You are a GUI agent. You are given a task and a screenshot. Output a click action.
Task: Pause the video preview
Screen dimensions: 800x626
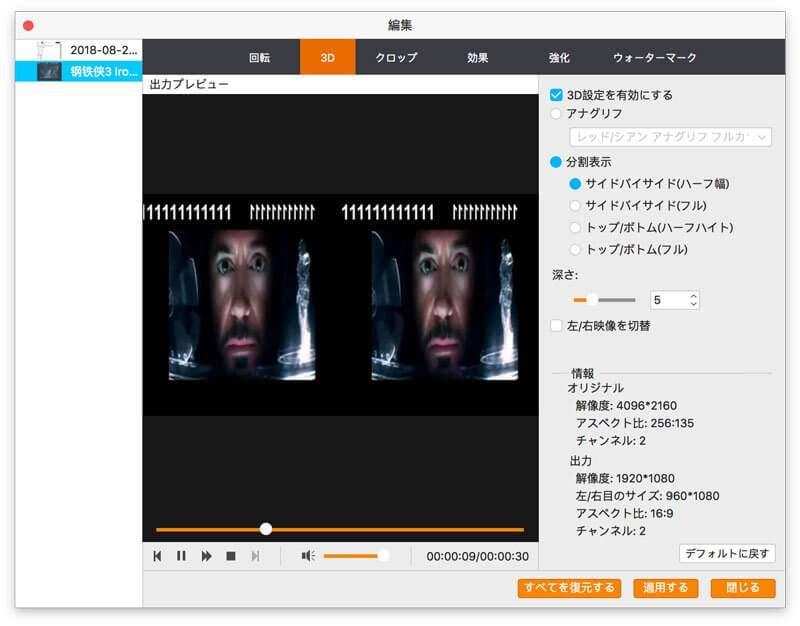pos(181,556)
